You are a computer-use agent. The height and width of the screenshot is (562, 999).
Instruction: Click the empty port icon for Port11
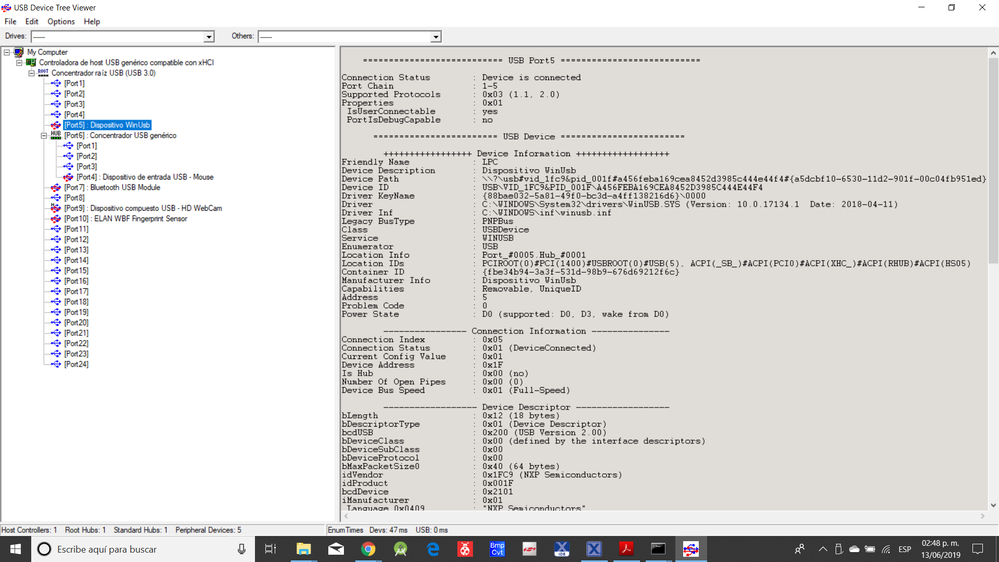pos(55,229)
